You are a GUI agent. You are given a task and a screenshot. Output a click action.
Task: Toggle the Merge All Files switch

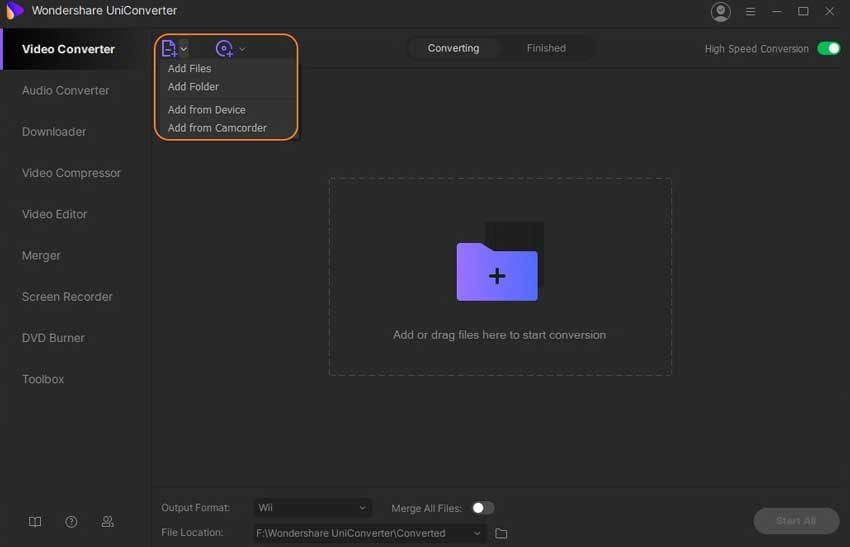pyautogui.click(x=482, y=508)
